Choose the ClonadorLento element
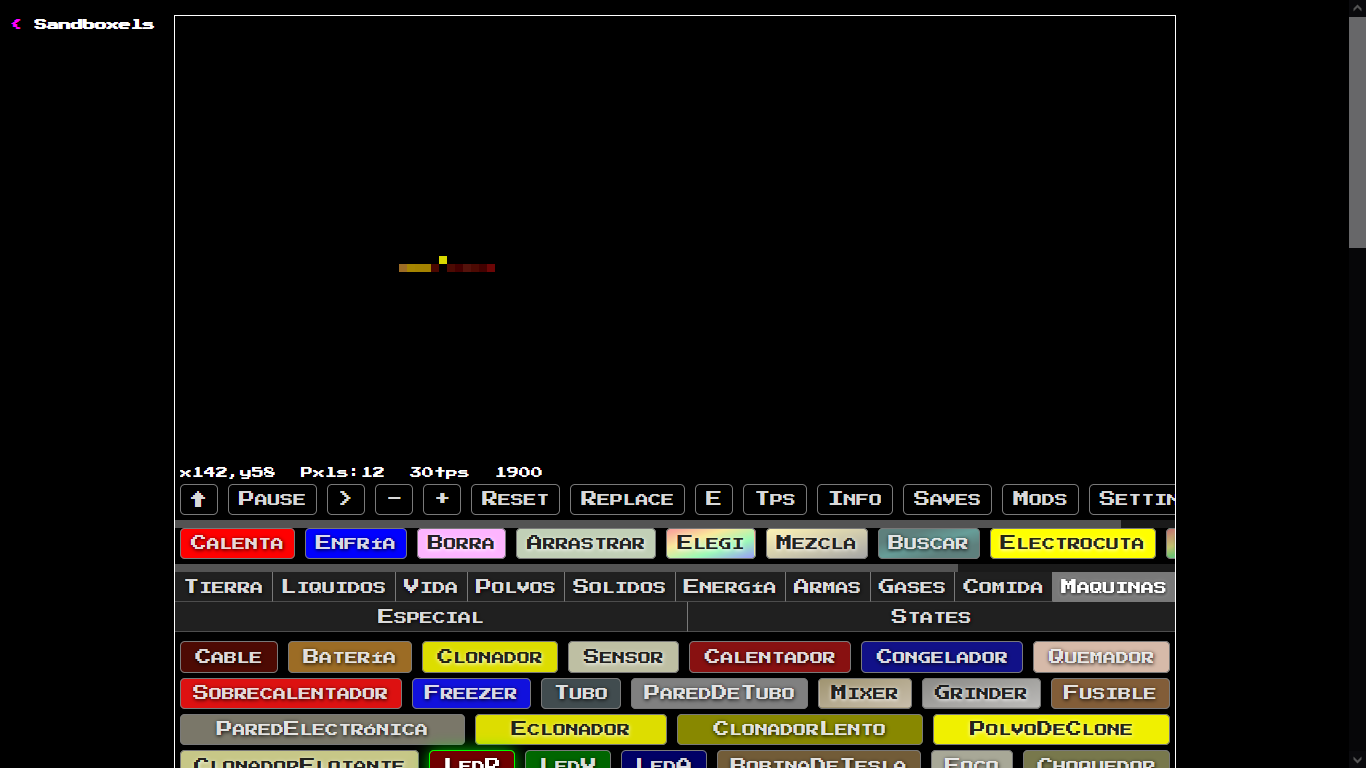Image resolution: width=1366 pixels, height=768 pixels. [800, 729]
